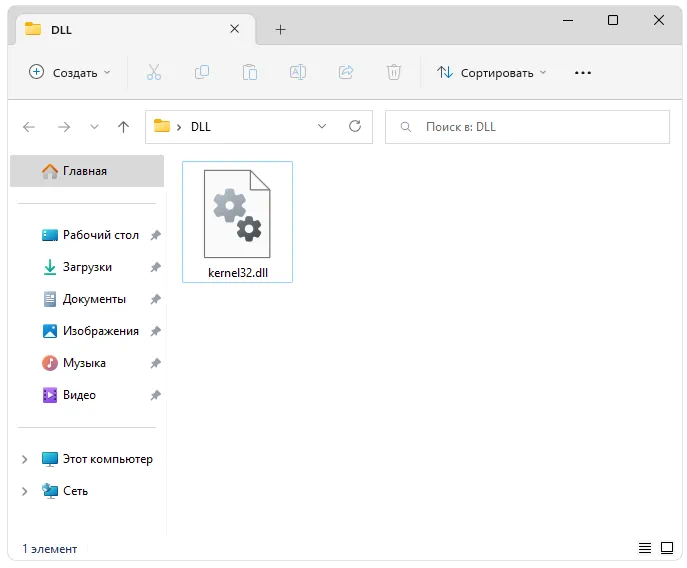Select Сеть in the sidebar
687x568 pixels.
[x=64, y=491]
